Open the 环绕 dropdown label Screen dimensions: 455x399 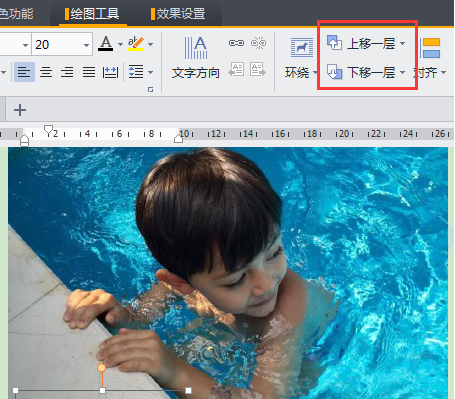(x=301, y=72)
